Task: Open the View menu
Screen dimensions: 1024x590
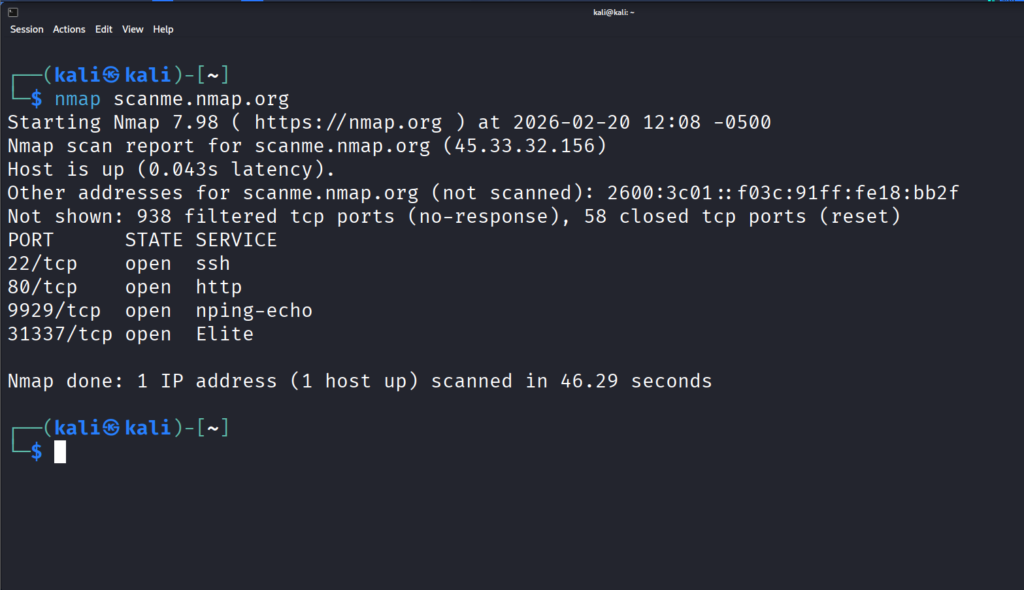Action: [133, 30]
